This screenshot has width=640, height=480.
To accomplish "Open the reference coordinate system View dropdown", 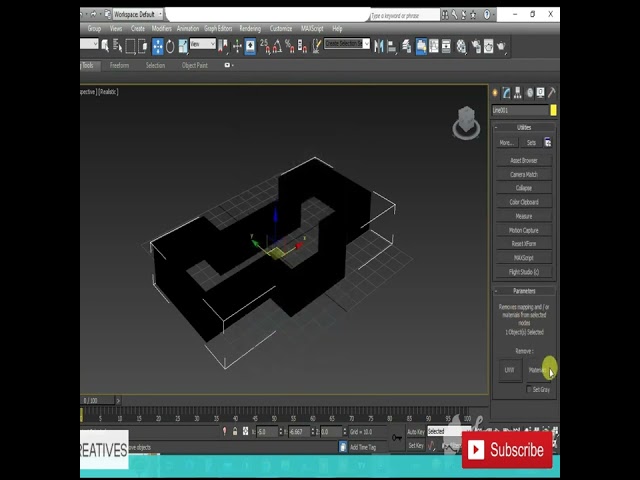I will (x=203, y=44).
